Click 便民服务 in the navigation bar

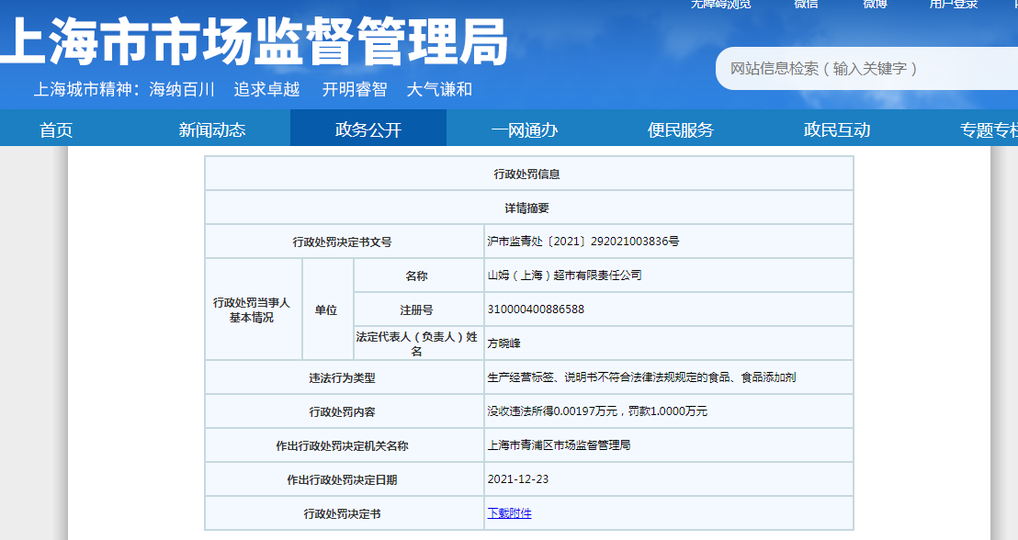[680, 129]
